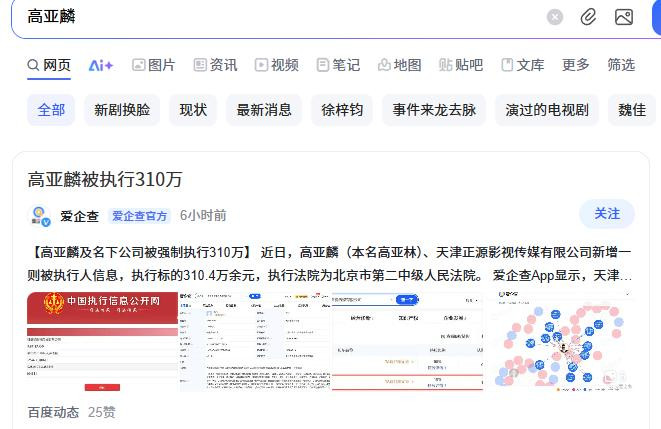Choose the 事件来龙去脉 suggestion chip

434,110
